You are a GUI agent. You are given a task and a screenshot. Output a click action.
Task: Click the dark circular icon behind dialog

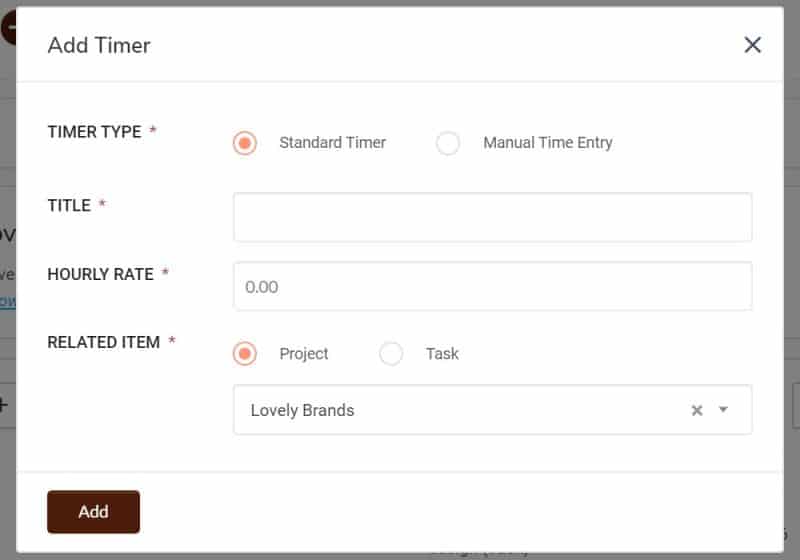coord(8,28)
